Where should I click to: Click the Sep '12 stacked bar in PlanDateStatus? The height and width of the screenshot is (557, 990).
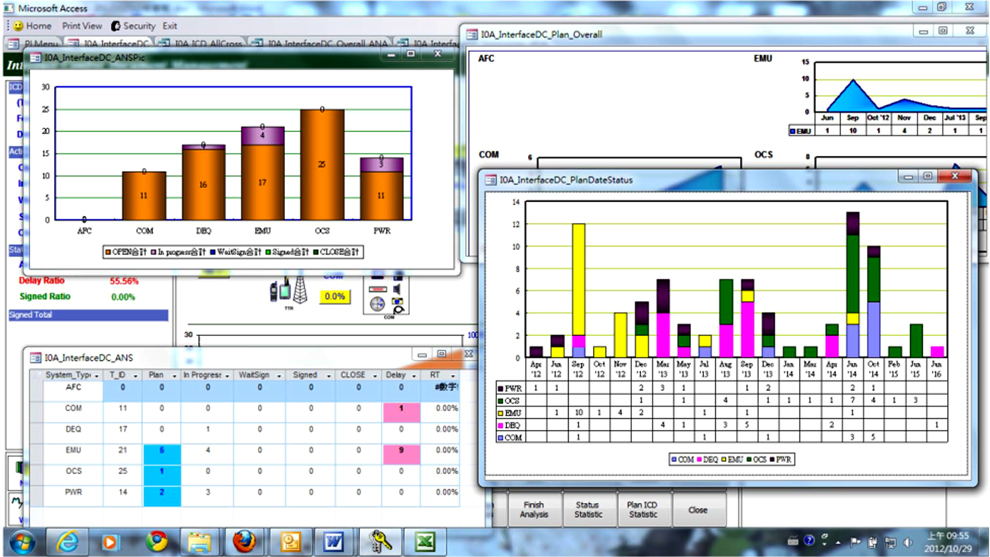tap(578, 290)
